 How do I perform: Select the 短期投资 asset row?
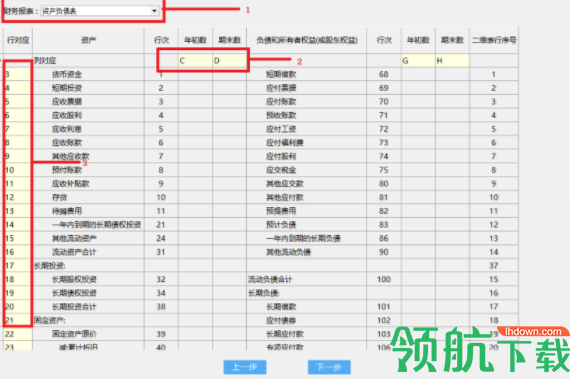point(67,88)
